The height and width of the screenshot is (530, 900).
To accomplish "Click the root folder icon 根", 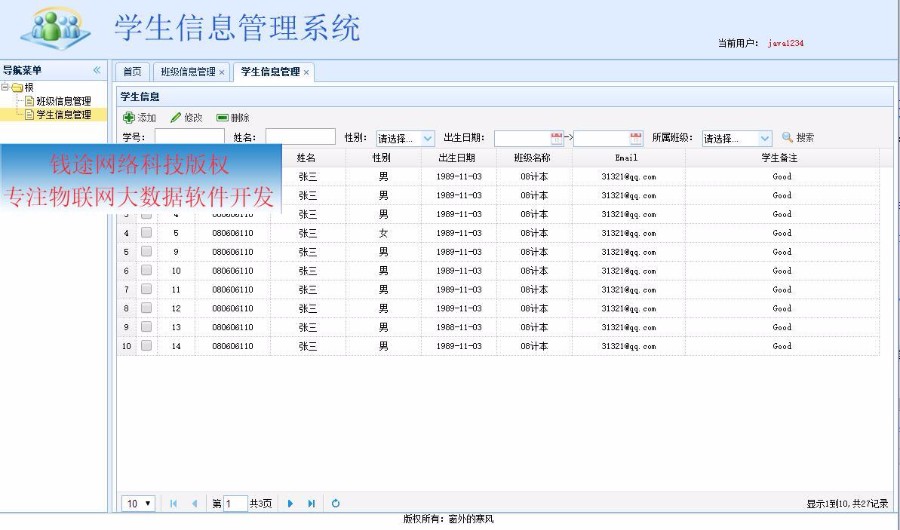I will pyautogui.click(x=17, y=87).
